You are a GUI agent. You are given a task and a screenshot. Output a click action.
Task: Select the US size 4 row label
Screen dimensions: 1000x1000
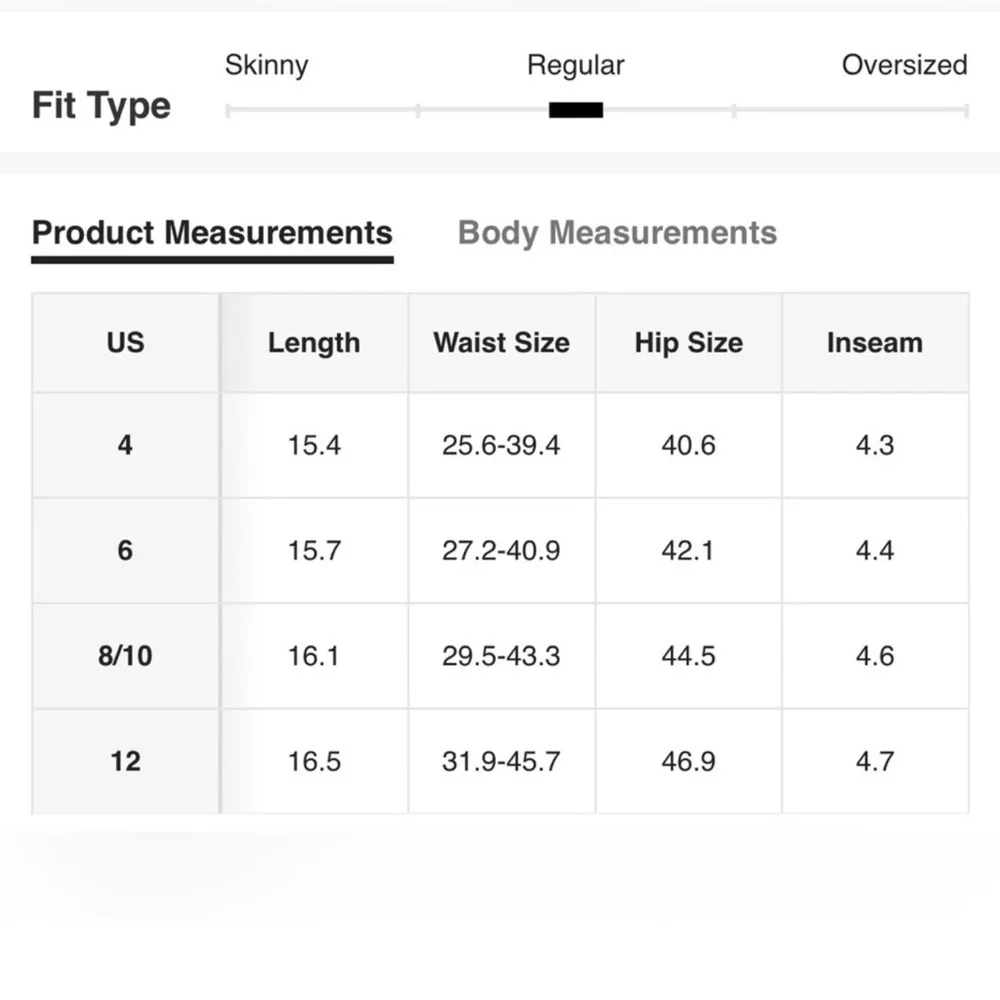(126, 445)
